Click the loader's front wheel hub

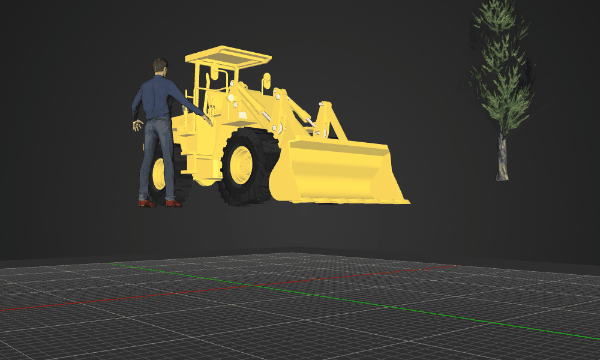point(241,165)
